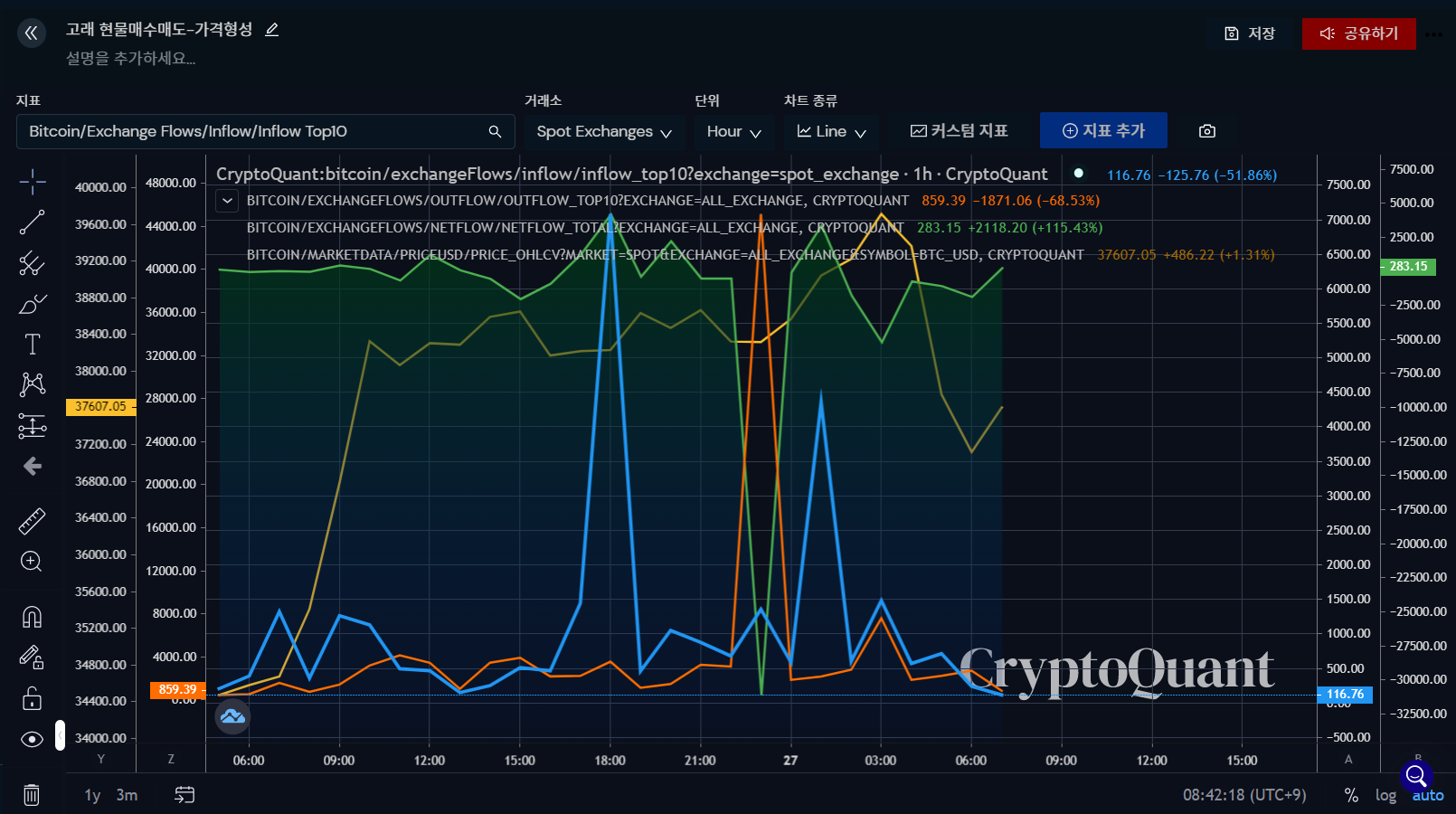
Task: Click the orange 859.39 price label
Action: (177, 690)
